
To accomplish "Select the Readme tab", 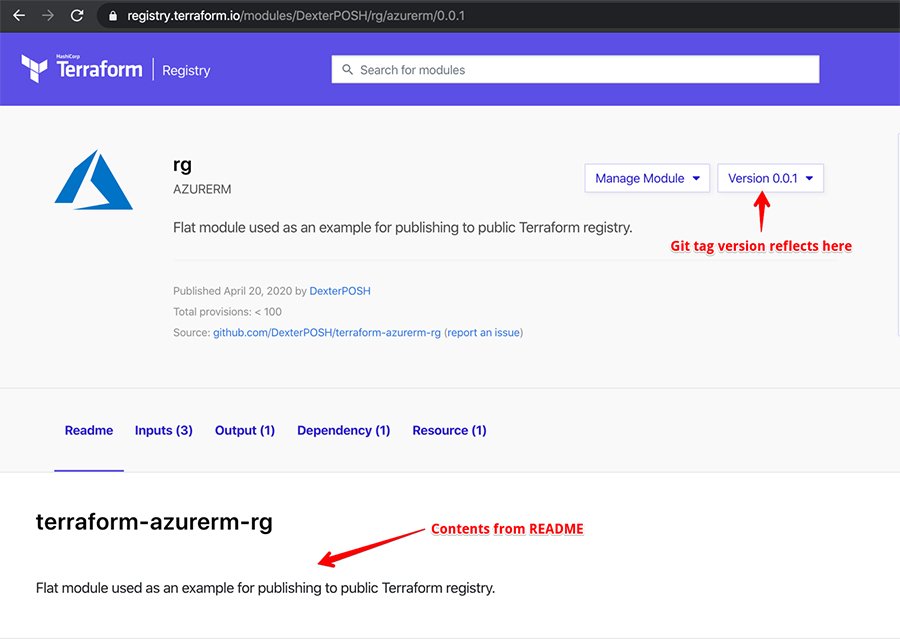I will 89,431.
